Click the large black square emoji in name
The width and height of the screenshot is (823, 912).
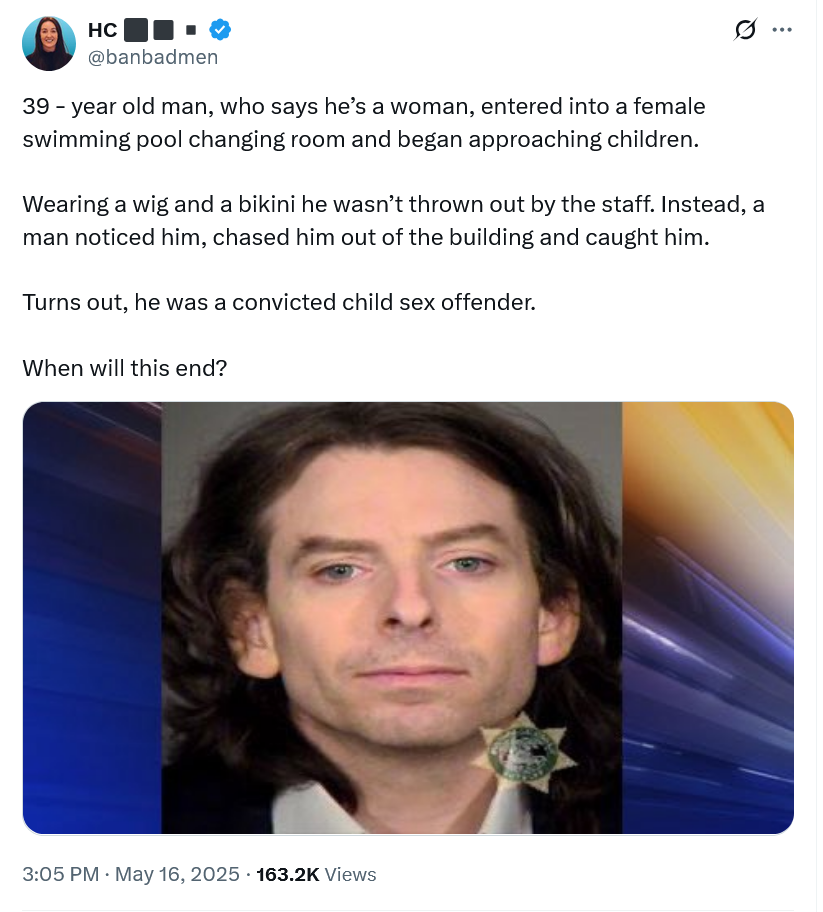tap(136, 30)
